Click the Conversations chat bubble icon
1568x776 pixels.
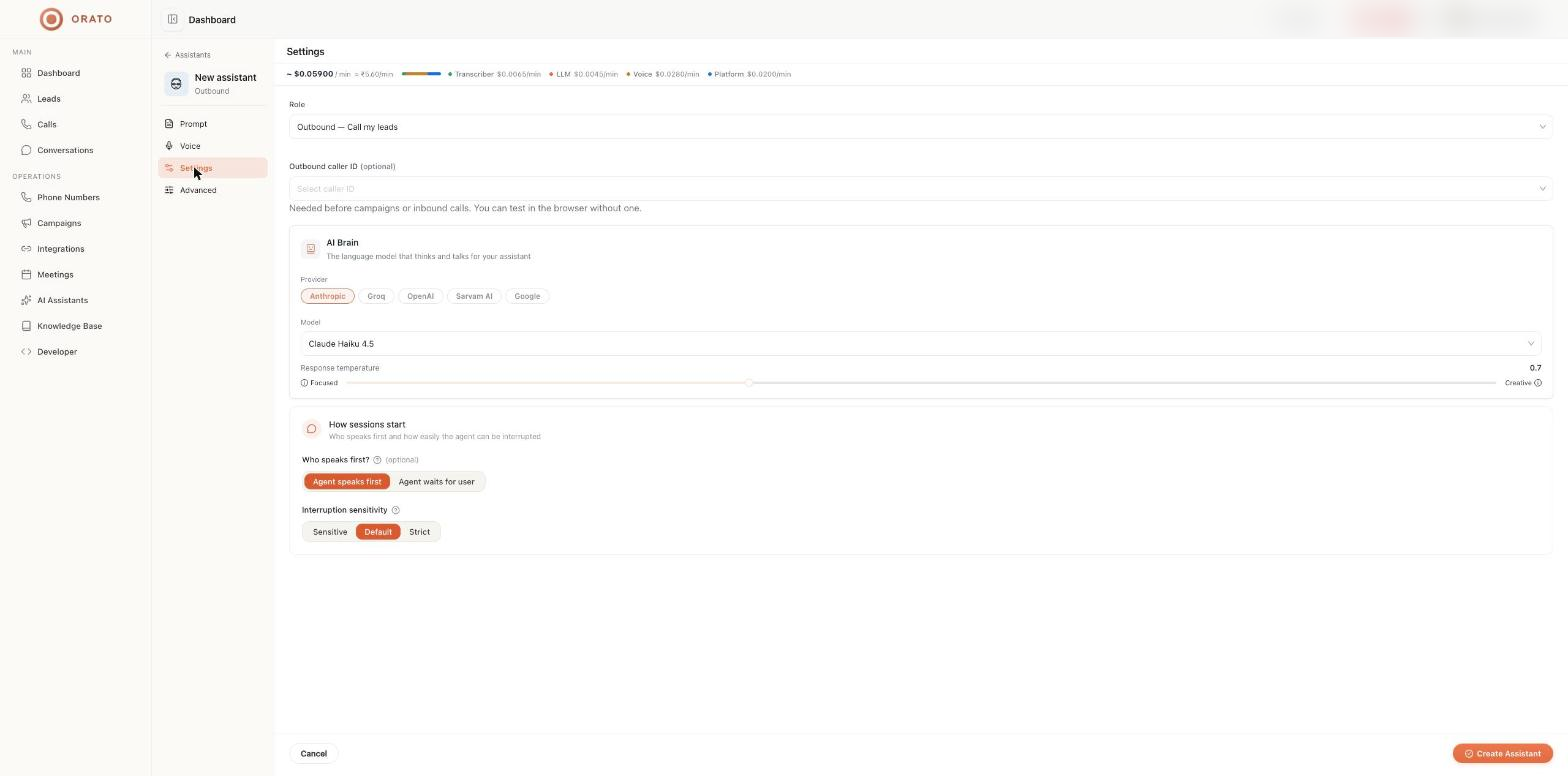pyautogui.click(x=26, y=150)
